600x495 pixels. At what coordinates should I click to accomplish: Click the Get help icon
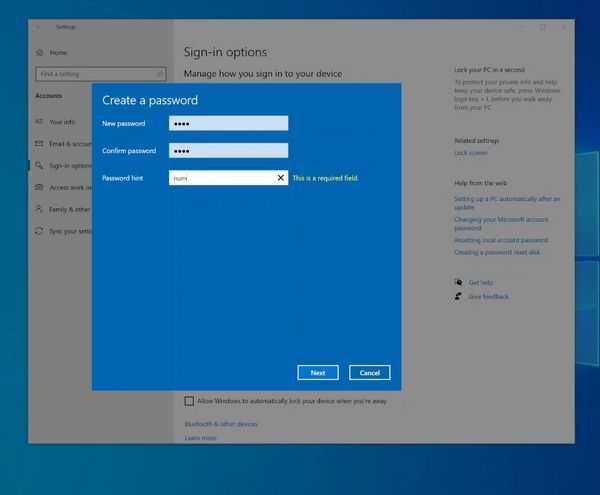(x=458, y=283)
